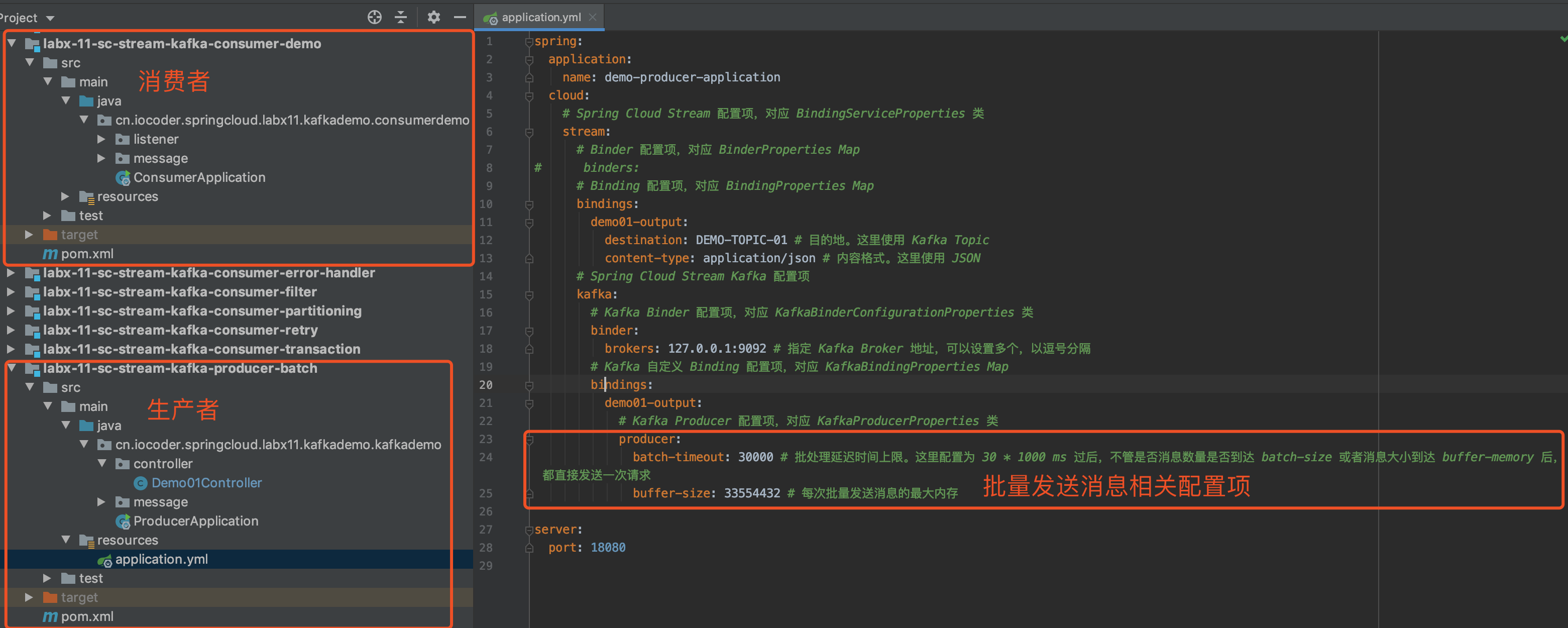The height and width of the screenshot is (628, 1568).
Task: Open Project panel settings gear
Action: 433,17
